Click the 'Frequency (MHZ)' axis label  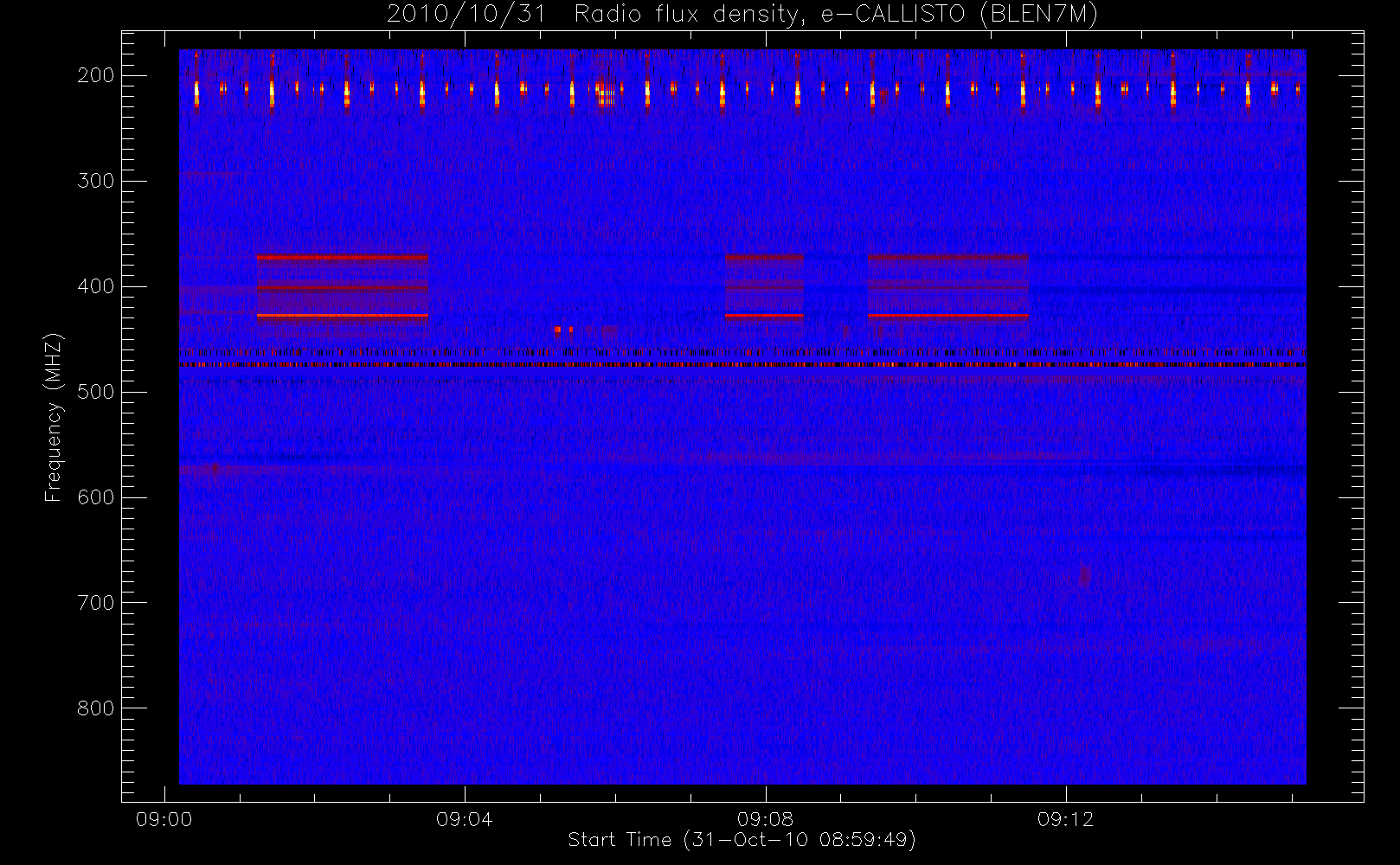pyautogui.click(x=54, y=417)
